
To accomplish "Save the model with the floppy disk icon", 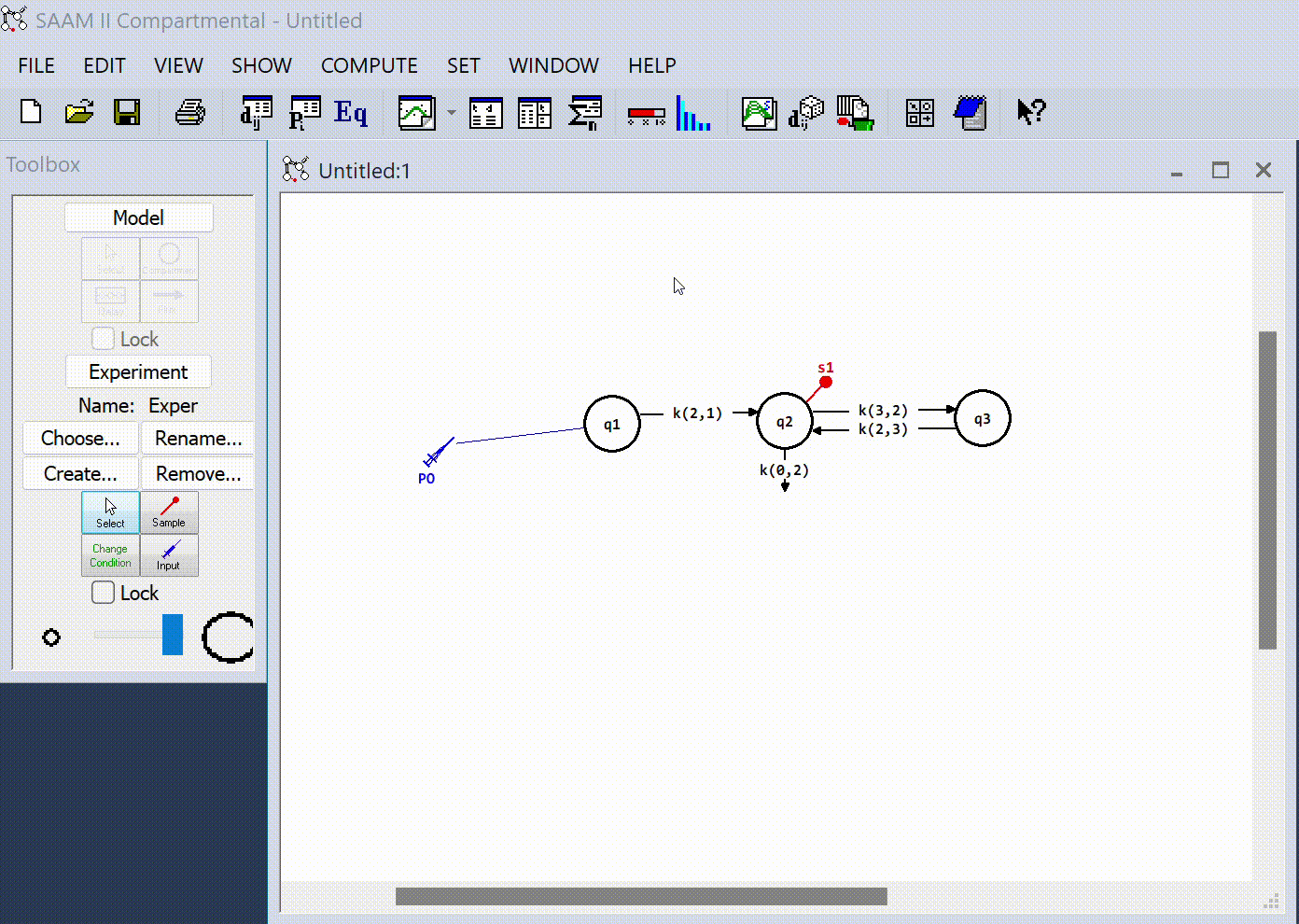I will point(127,113).
